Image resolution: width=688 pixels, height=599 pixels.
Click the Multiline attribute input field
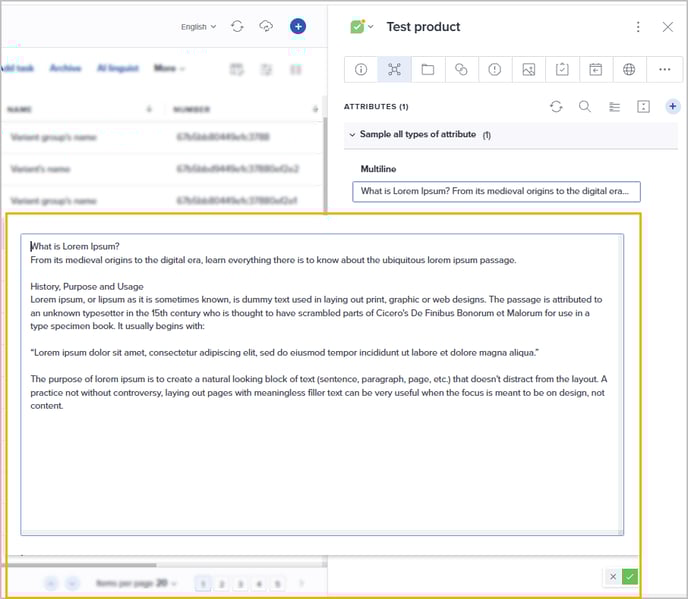tap(496, 191)
